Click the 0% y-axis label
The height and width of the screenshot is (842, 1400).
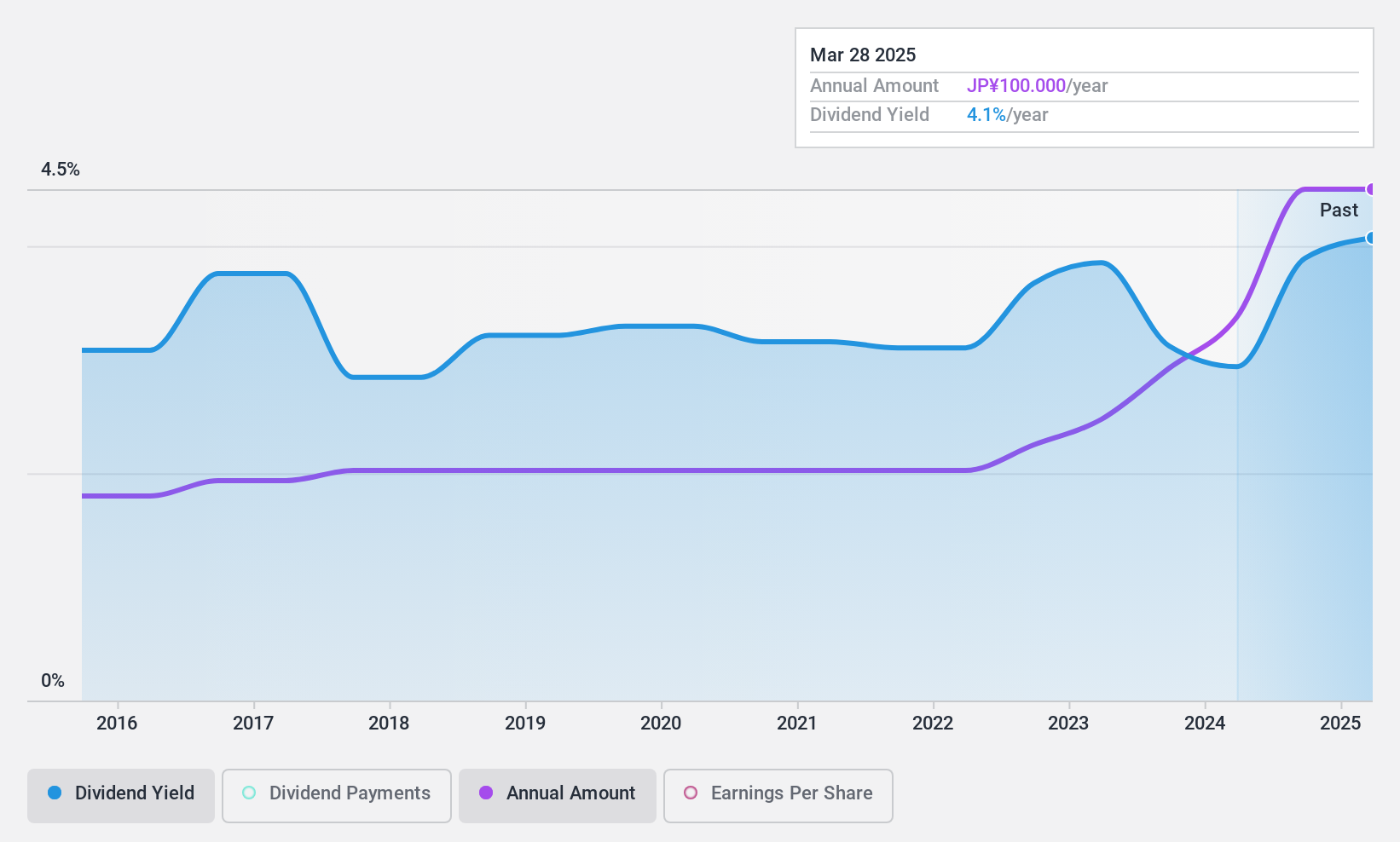point(53,680)
